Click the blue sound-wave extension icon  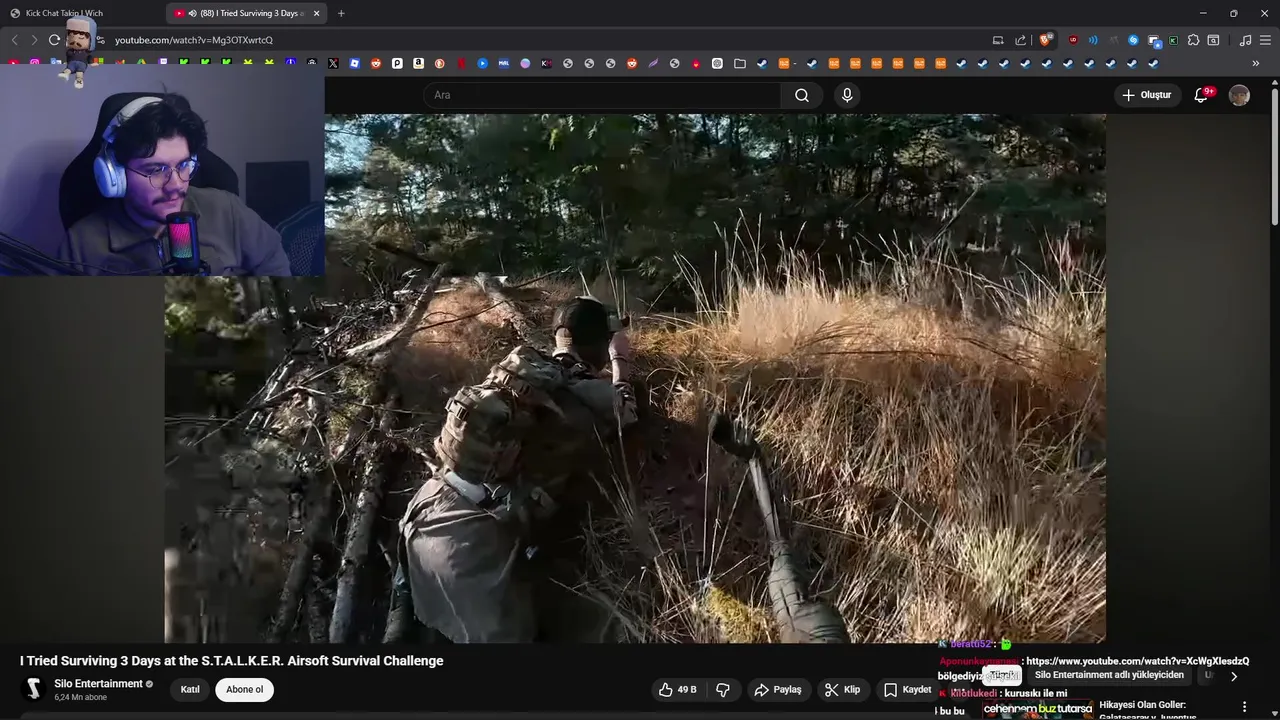1093,40
